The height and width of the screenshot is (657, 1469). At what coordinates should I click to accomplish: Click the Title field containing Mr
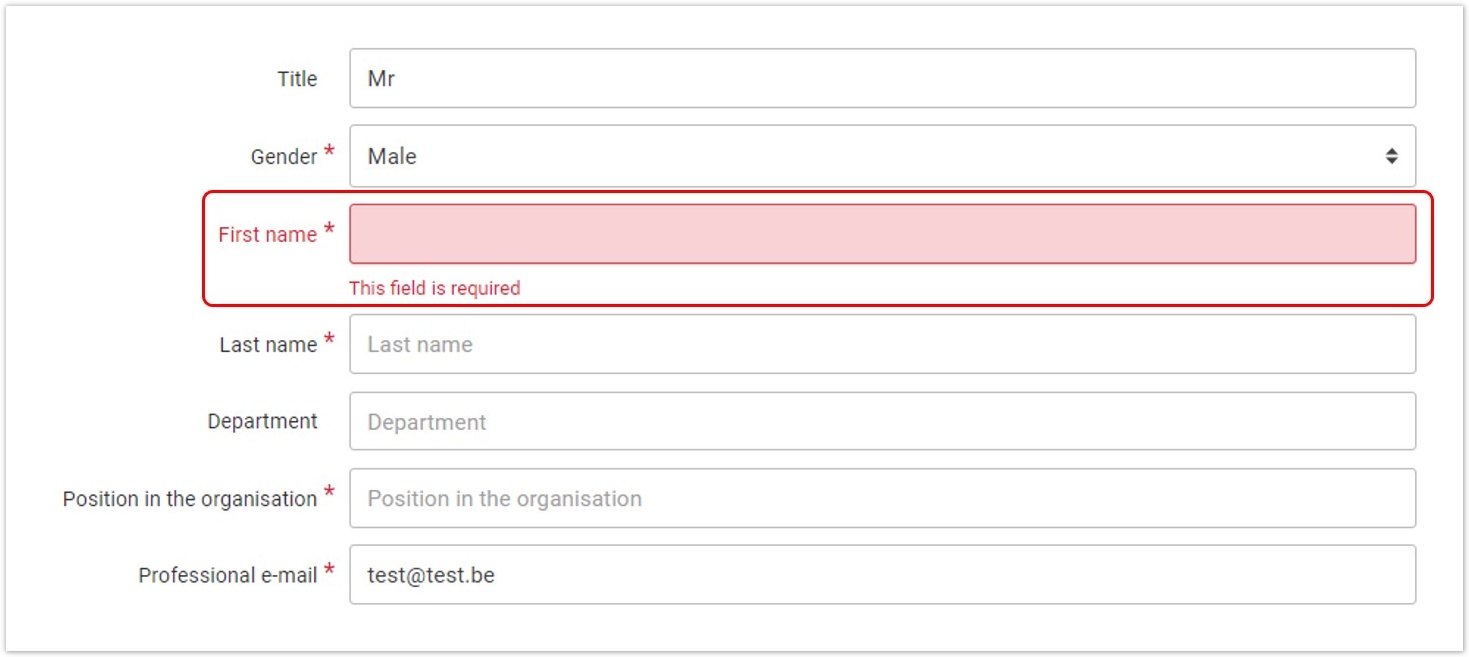point(882,78)
